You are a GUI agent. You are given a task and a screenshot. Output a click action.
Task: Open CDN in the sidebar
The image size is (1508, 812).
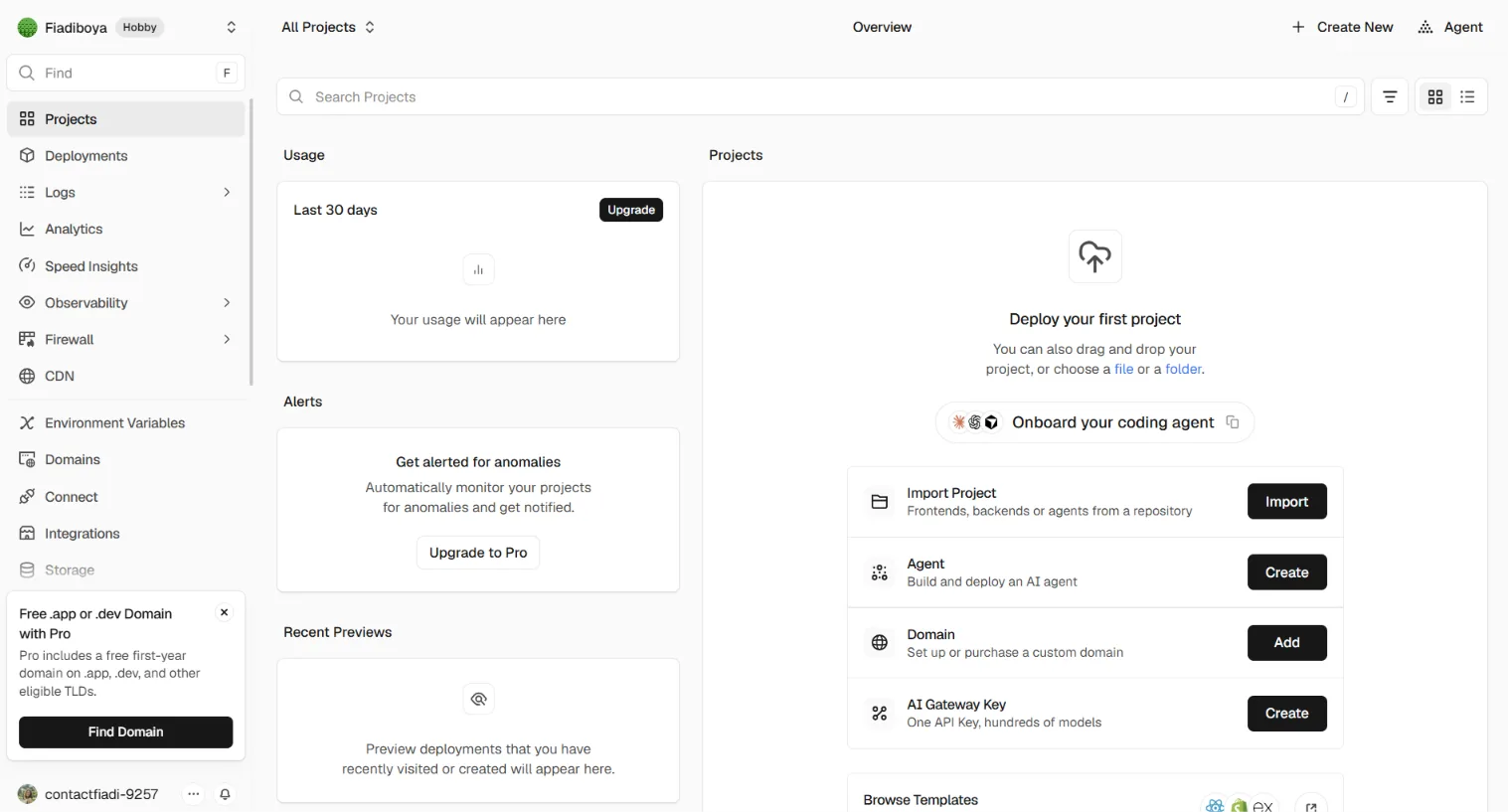pos(125,377)
